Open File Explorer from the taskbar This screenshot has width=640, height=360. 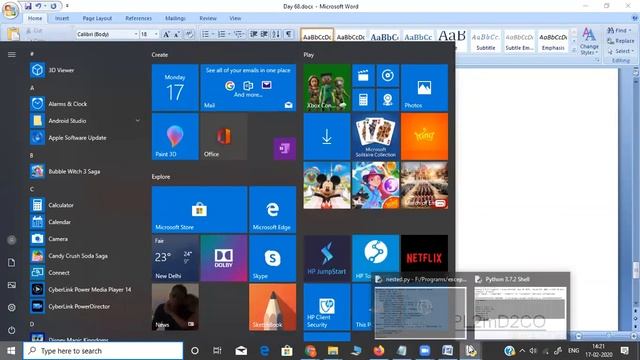point(333,351)
